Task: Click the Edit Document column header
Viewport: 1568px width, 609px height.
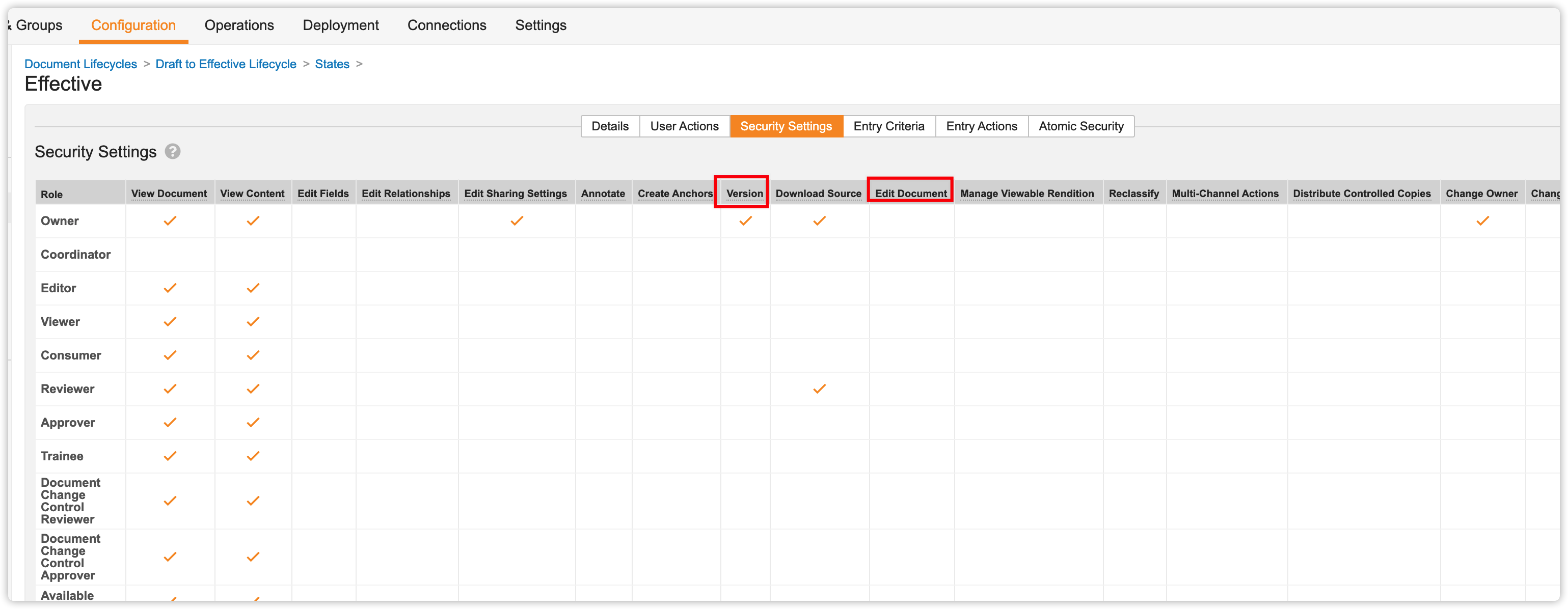Action: pyautogui.click(x=910, y=193)
